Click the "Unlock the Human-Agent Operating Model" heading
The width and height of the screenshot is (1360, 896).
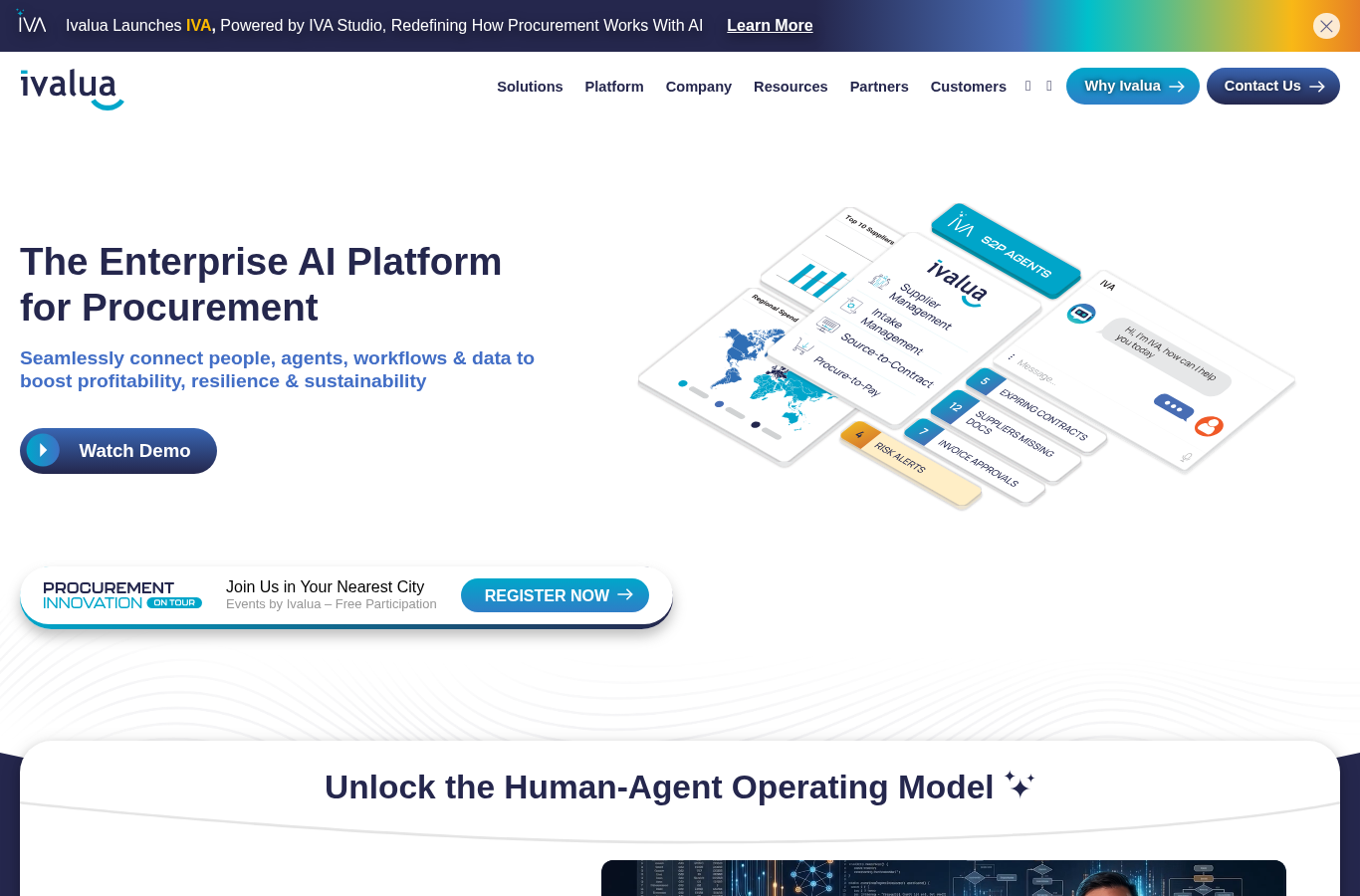click(659, 787)
